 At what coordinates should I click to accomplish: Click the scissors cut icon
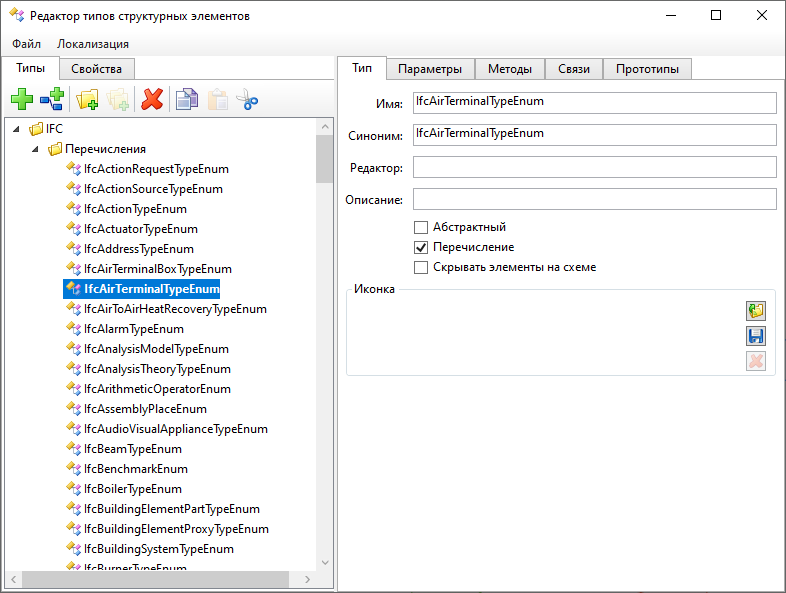coord(248,99)
